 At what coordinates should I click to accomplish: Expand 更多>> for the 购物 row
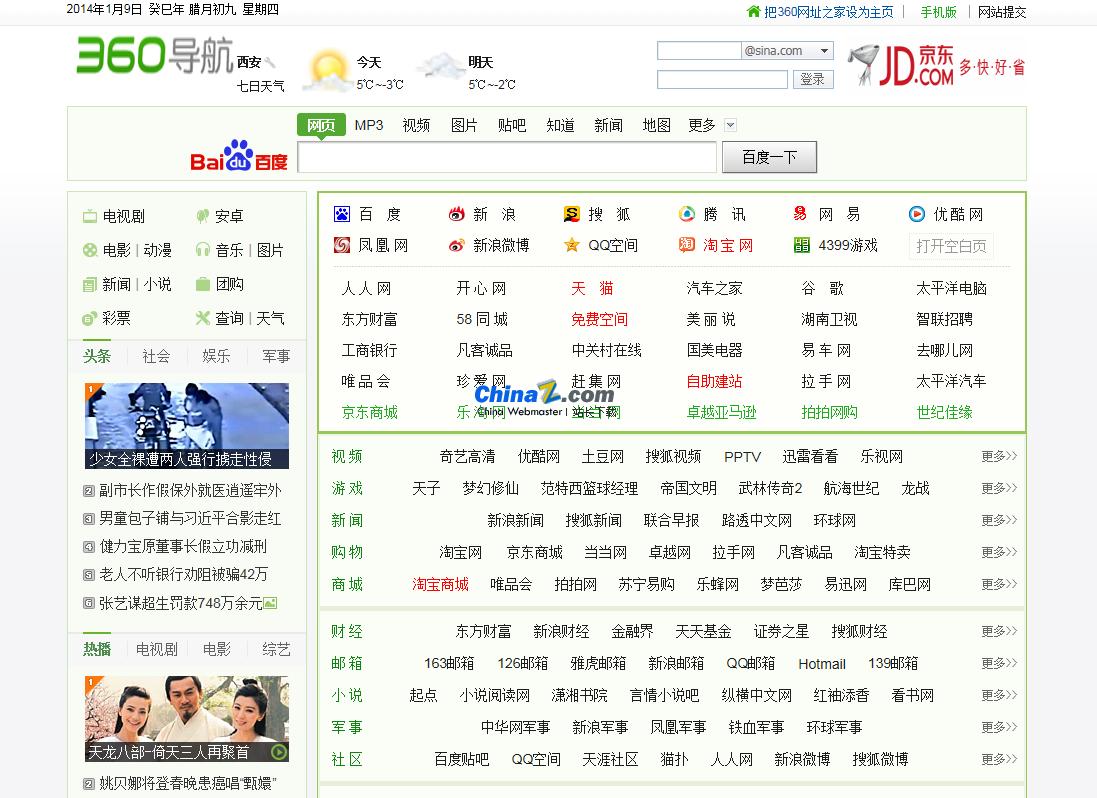999,553
